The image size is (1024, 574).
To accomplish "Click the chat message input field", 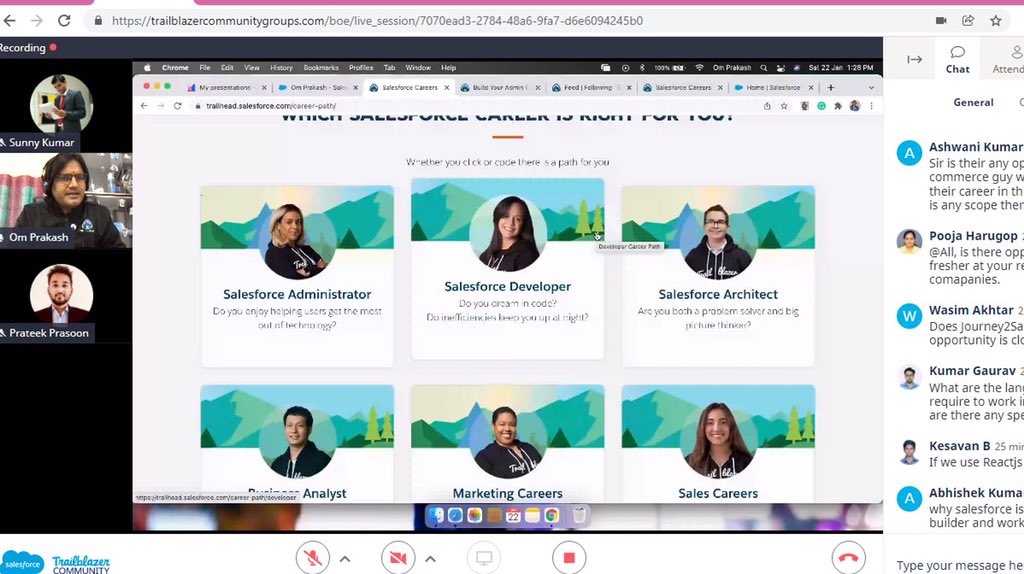I will (959, 565).
